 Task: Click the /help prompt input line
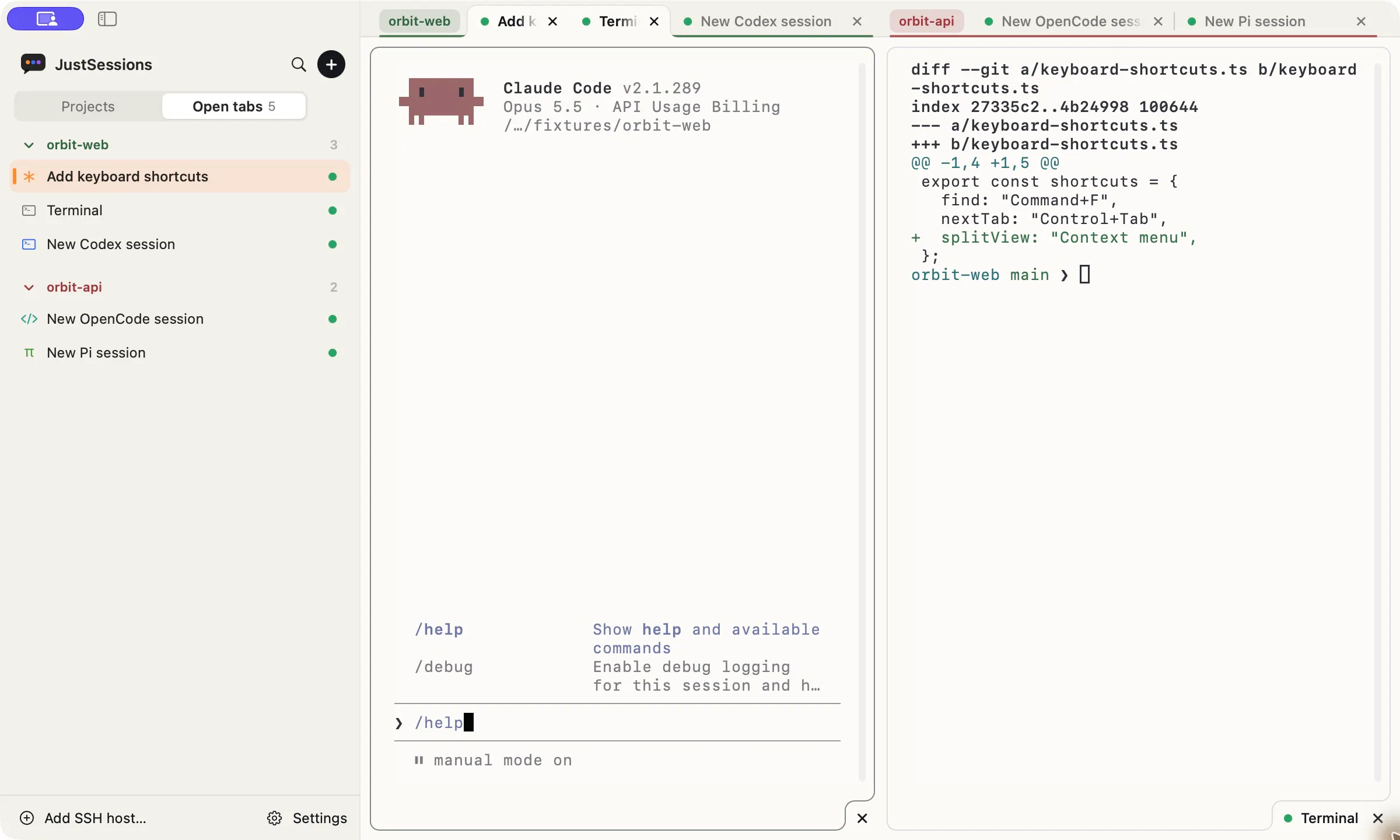[x=617, y=723]
